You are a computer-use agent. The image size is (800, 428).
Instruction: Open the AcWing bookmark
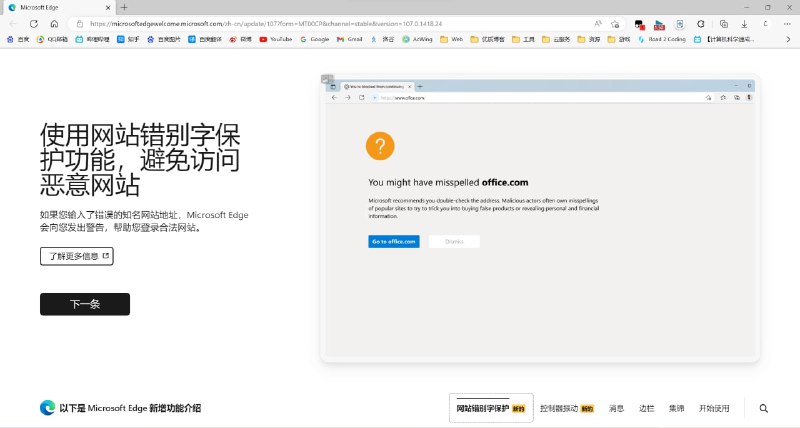tap(417, 39)
